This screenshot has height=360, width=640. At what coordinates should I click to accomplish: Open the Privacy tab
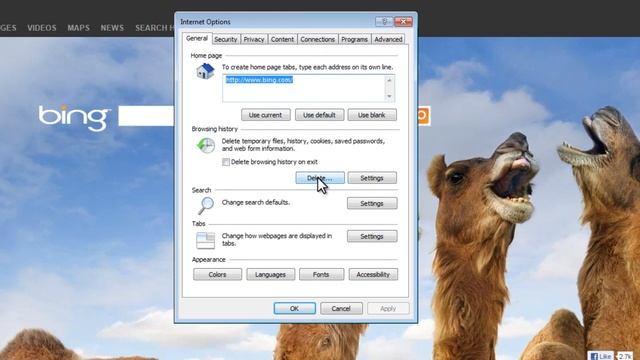tap(254, 39)
